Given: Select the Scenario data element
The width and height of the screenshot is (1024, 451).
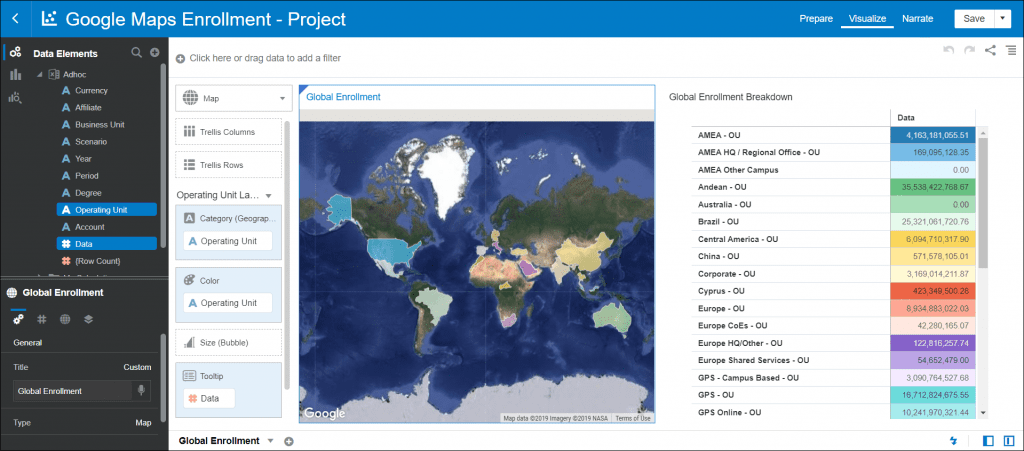Looking at the screenshot, I should click(91, 142).
